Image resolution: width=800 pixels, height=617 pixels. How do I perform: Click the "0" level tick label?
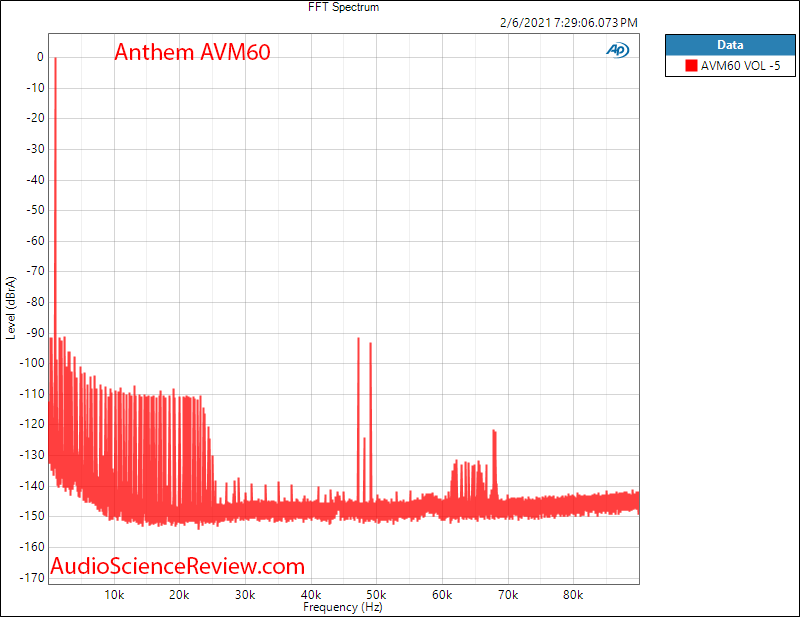click(40, 57)
